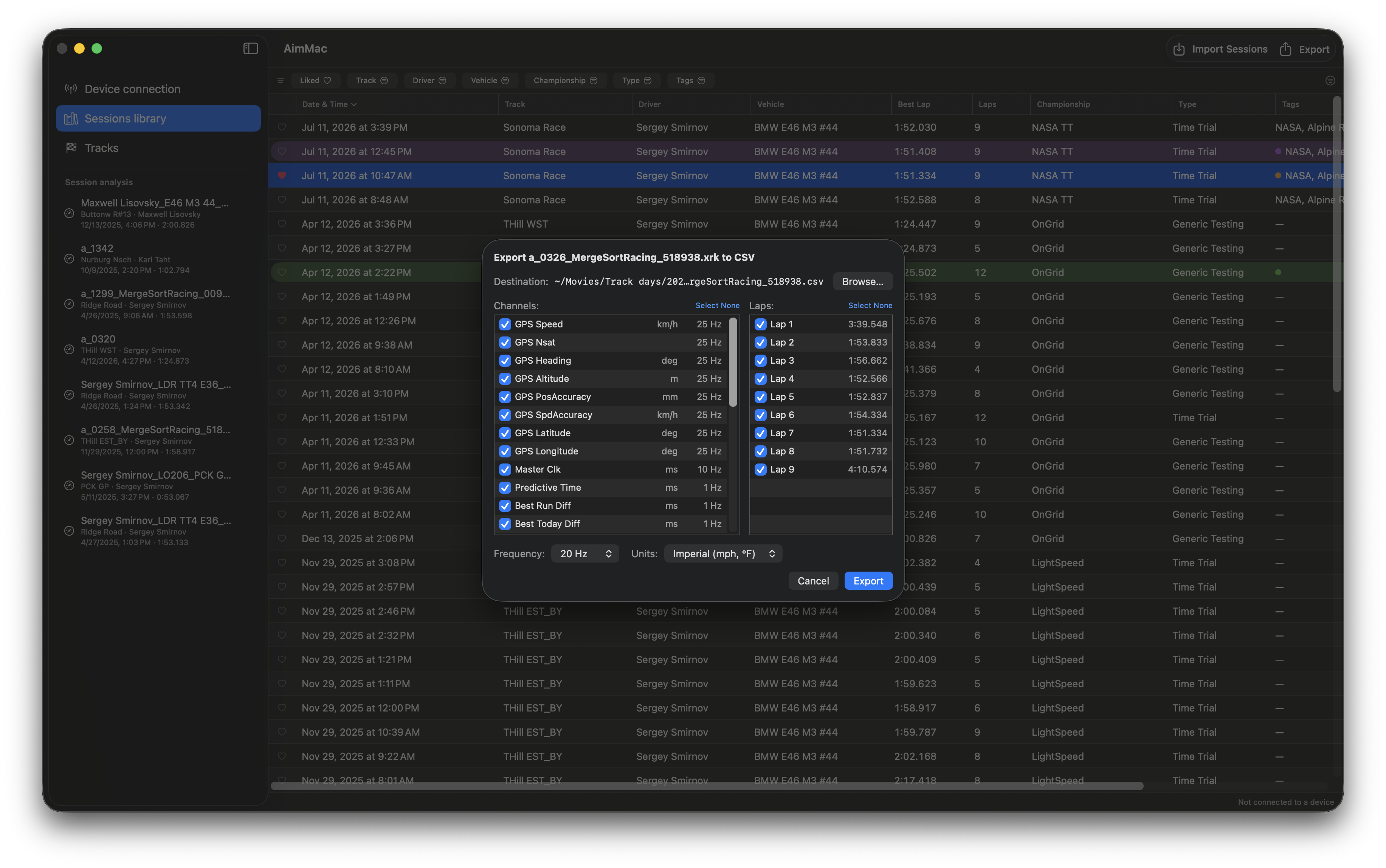The image size is (1386, 868).
Task: Click the Browse... button
Action: [x=862, y=282]
